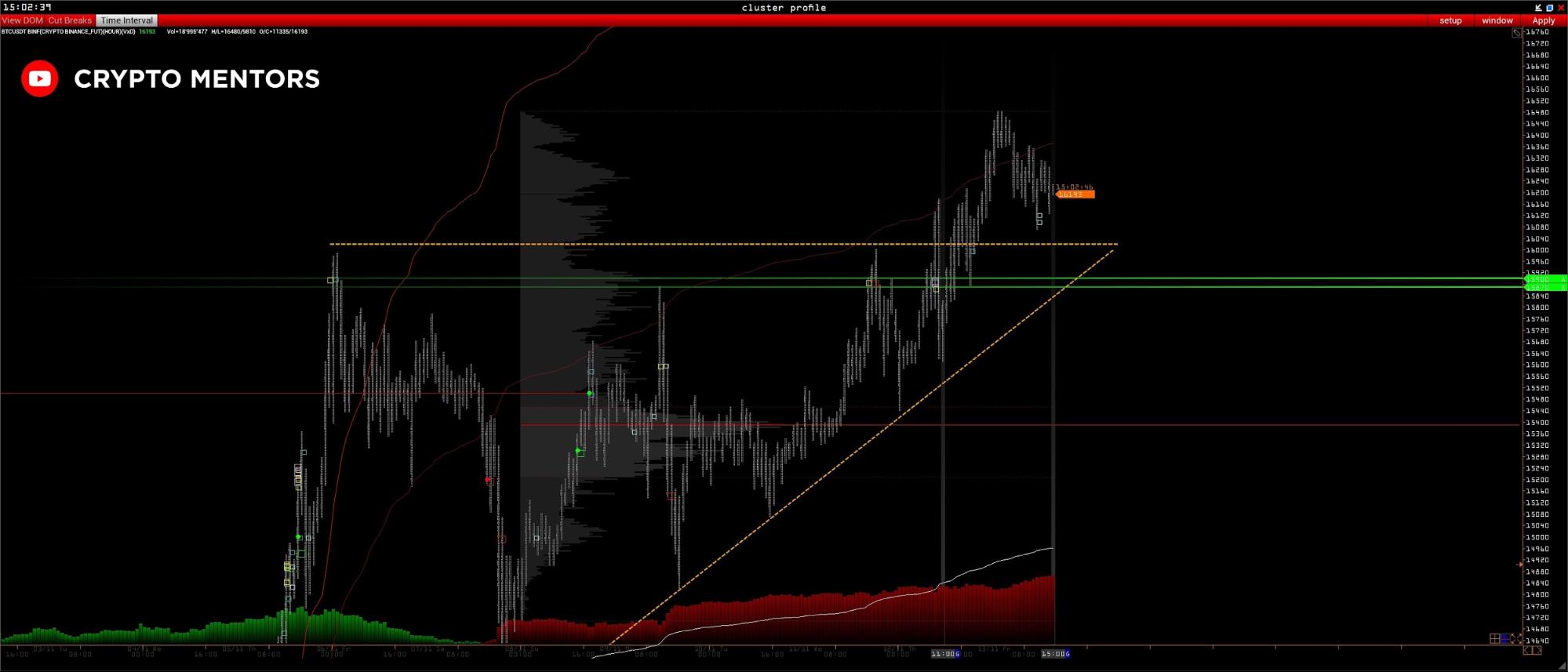
Task: Click the green 16193 last price value
Action: [147, 32]
